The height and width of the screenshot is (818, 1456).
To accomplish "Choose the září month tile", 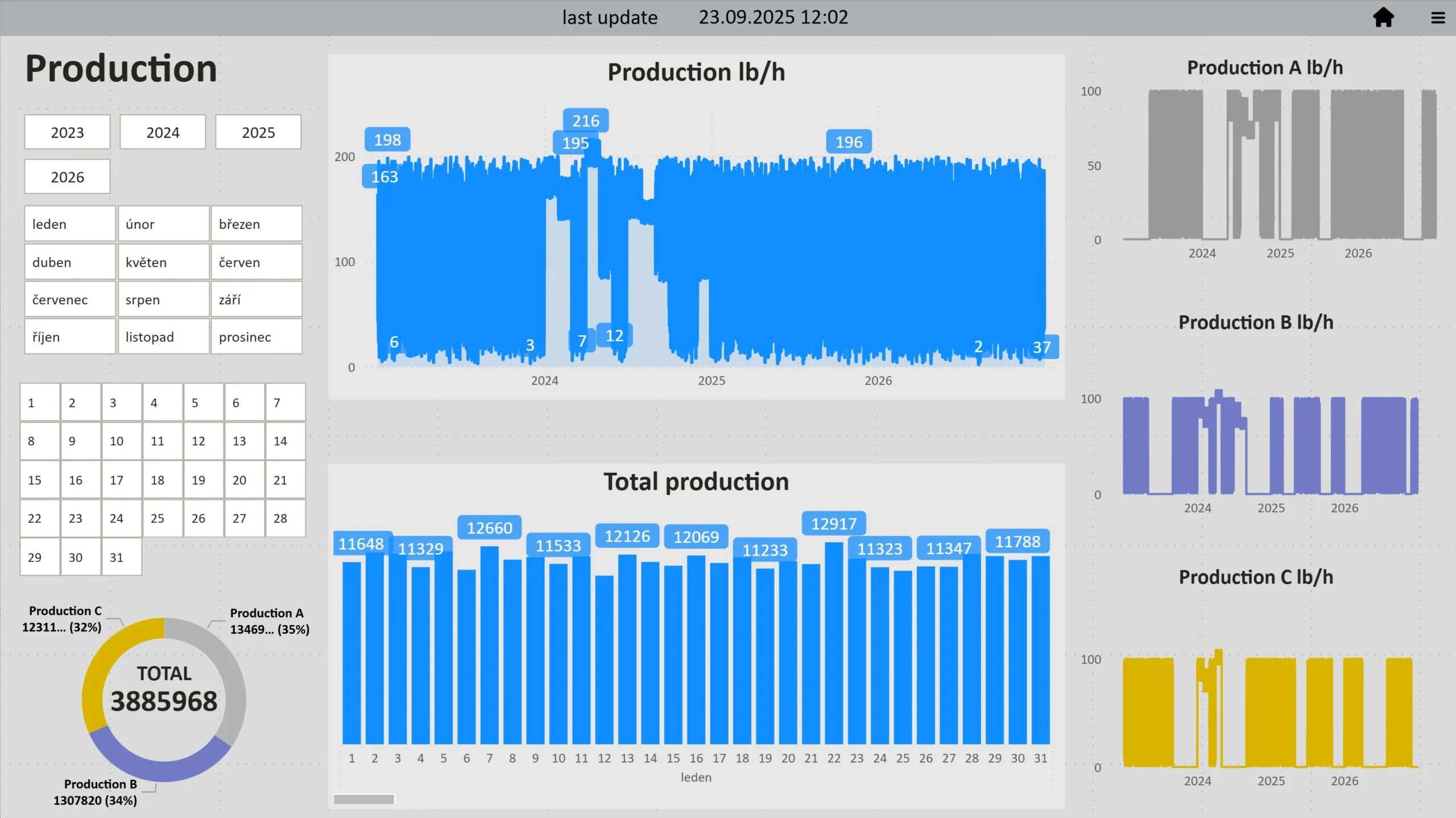I will point(256,299).
